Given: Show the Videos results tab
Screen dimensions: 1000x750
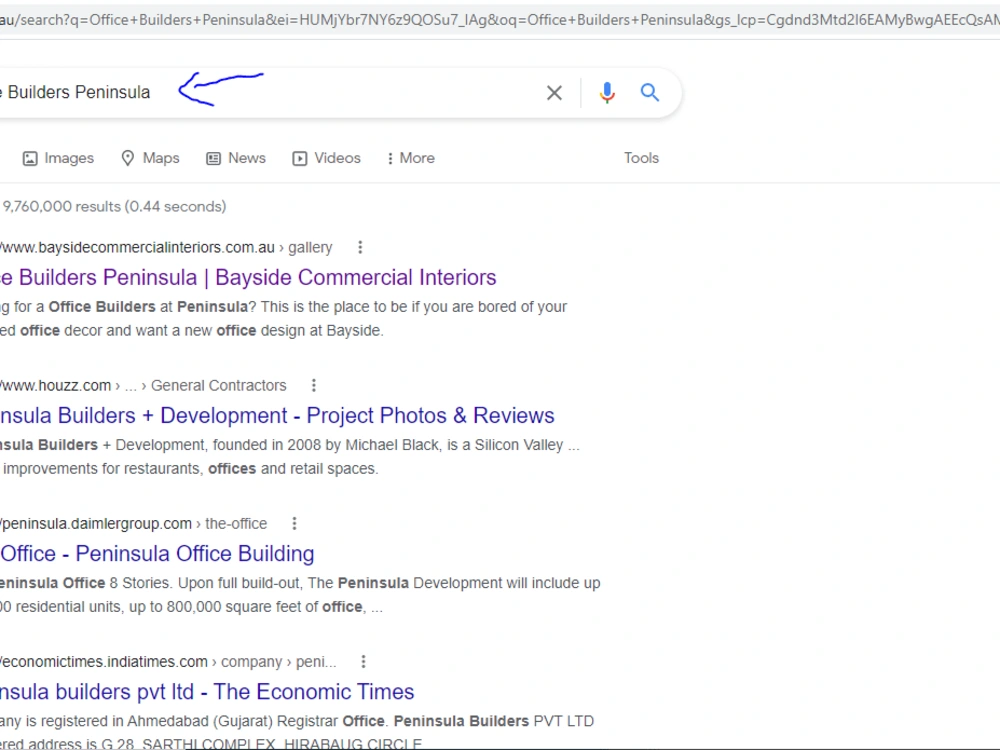Looking at the screenshot, I should pyautogui.click(x=327, y=158).
